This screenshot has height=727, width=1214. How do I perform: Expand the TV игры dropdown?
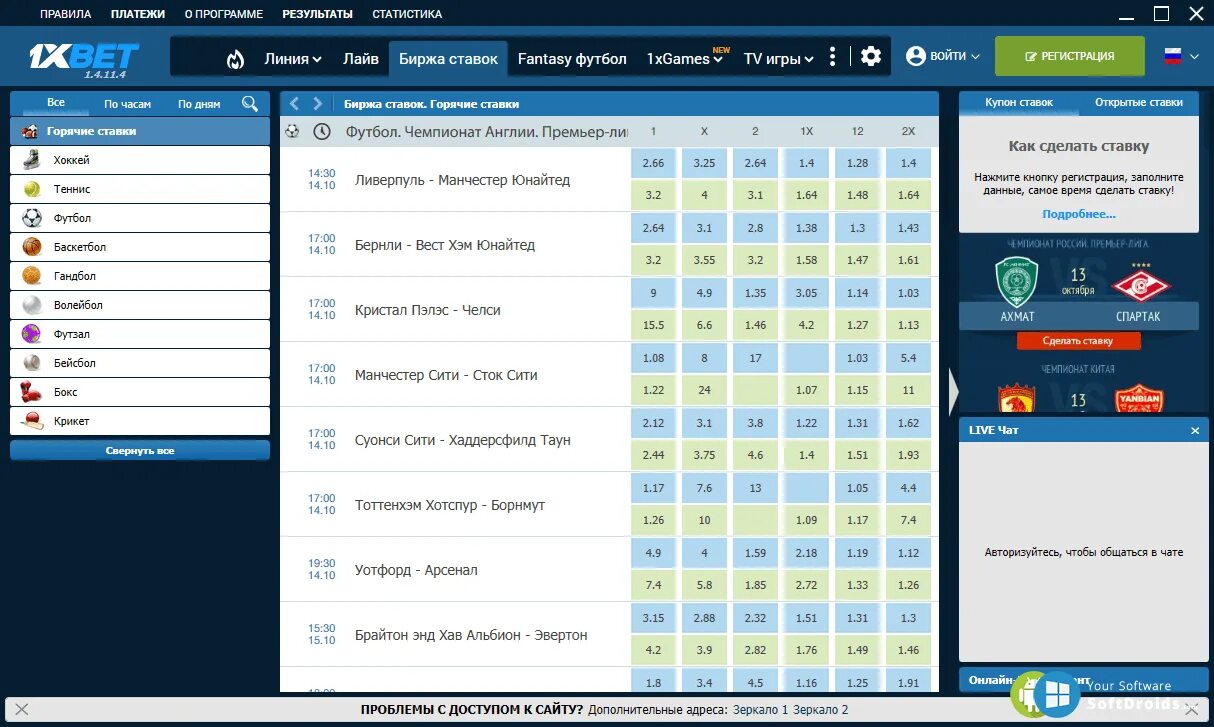click(779, 59)
